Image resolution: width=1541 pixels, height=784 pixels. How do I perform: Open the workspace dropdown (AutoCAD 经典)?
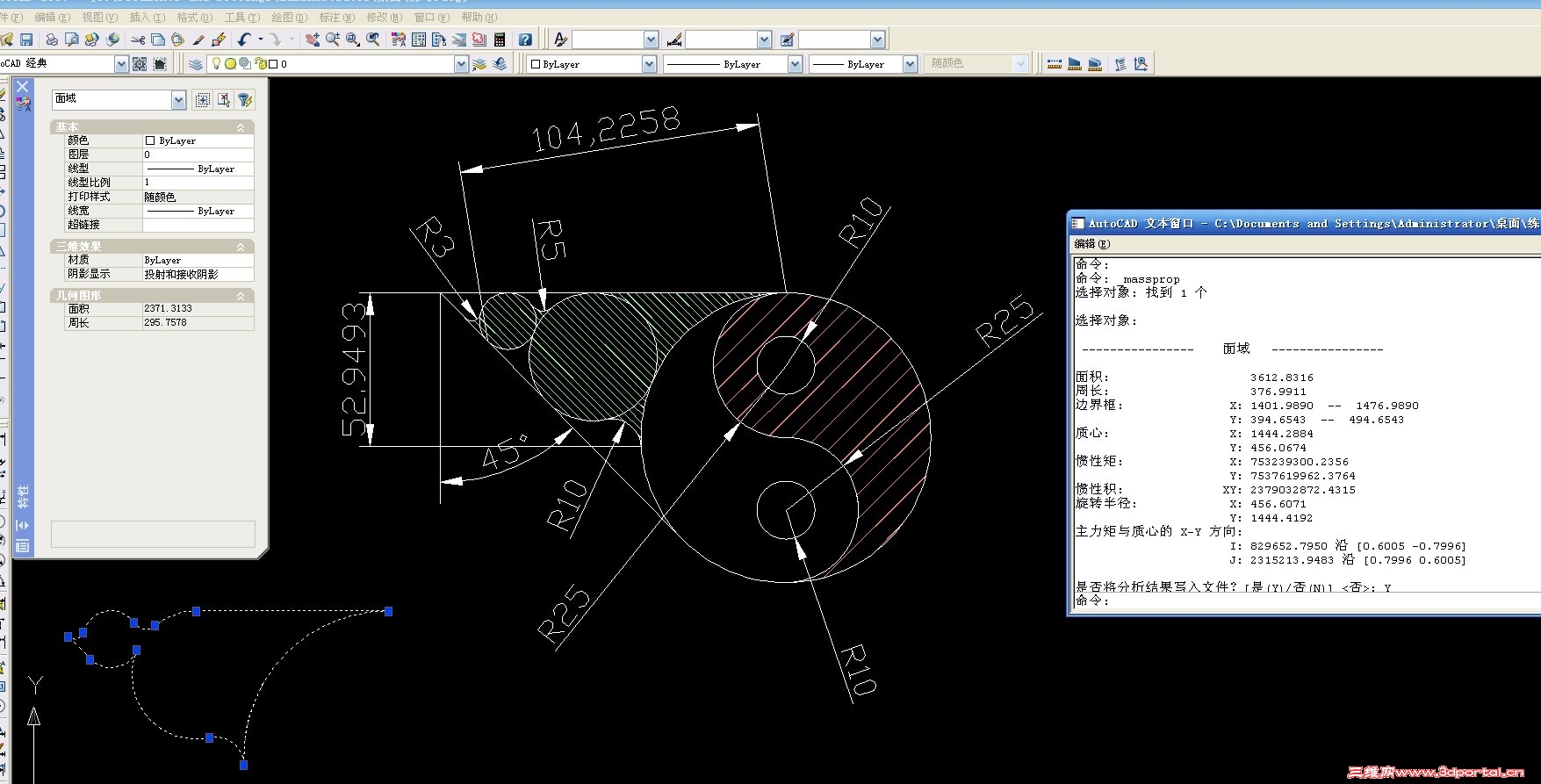pyautogui.click(x=121, y=64)
